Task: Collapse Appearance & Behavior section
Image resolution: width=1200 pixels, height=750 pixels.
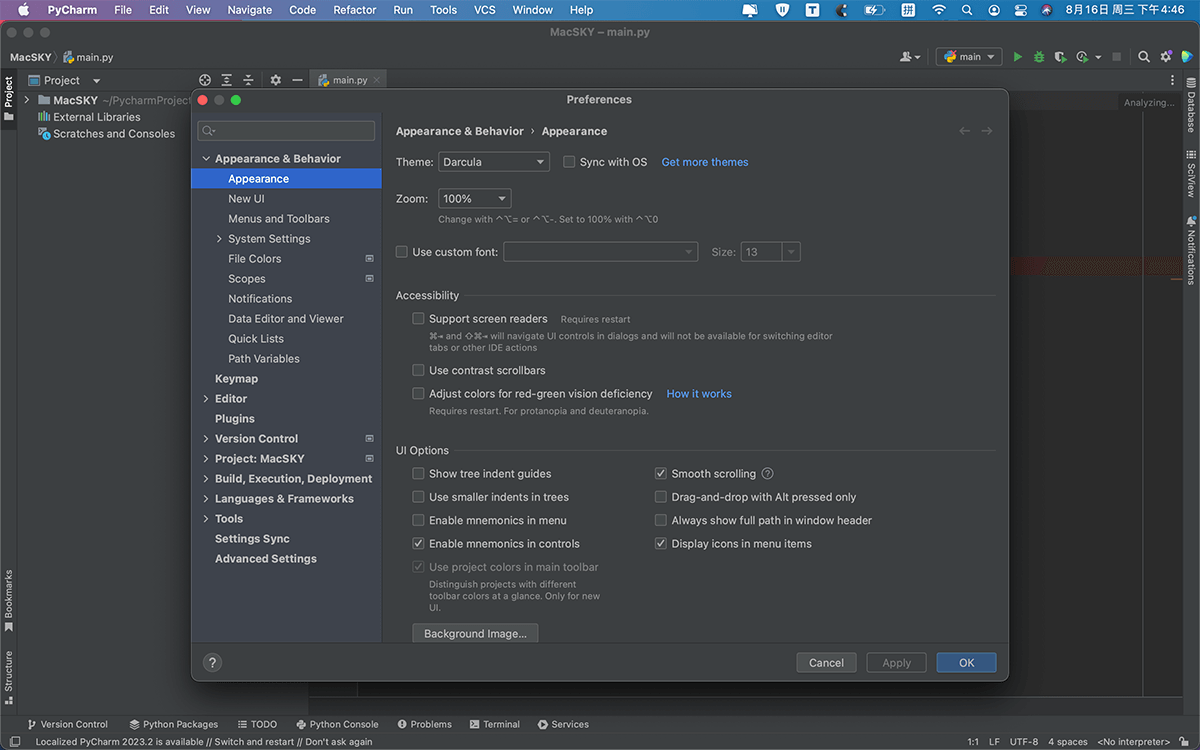Action: coord(206,159)
